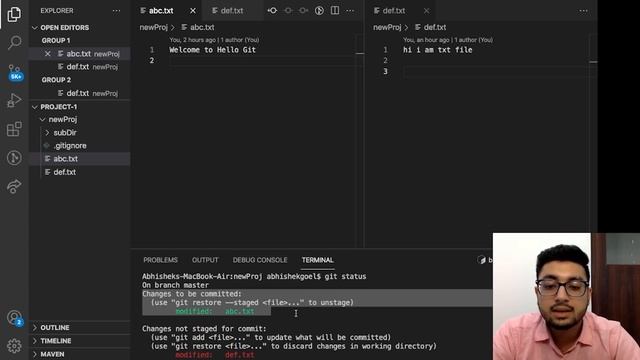Open the Manage settings gear icon
Image resolution: width=640 pixels, height=360 pixels.
coord(14,346)
